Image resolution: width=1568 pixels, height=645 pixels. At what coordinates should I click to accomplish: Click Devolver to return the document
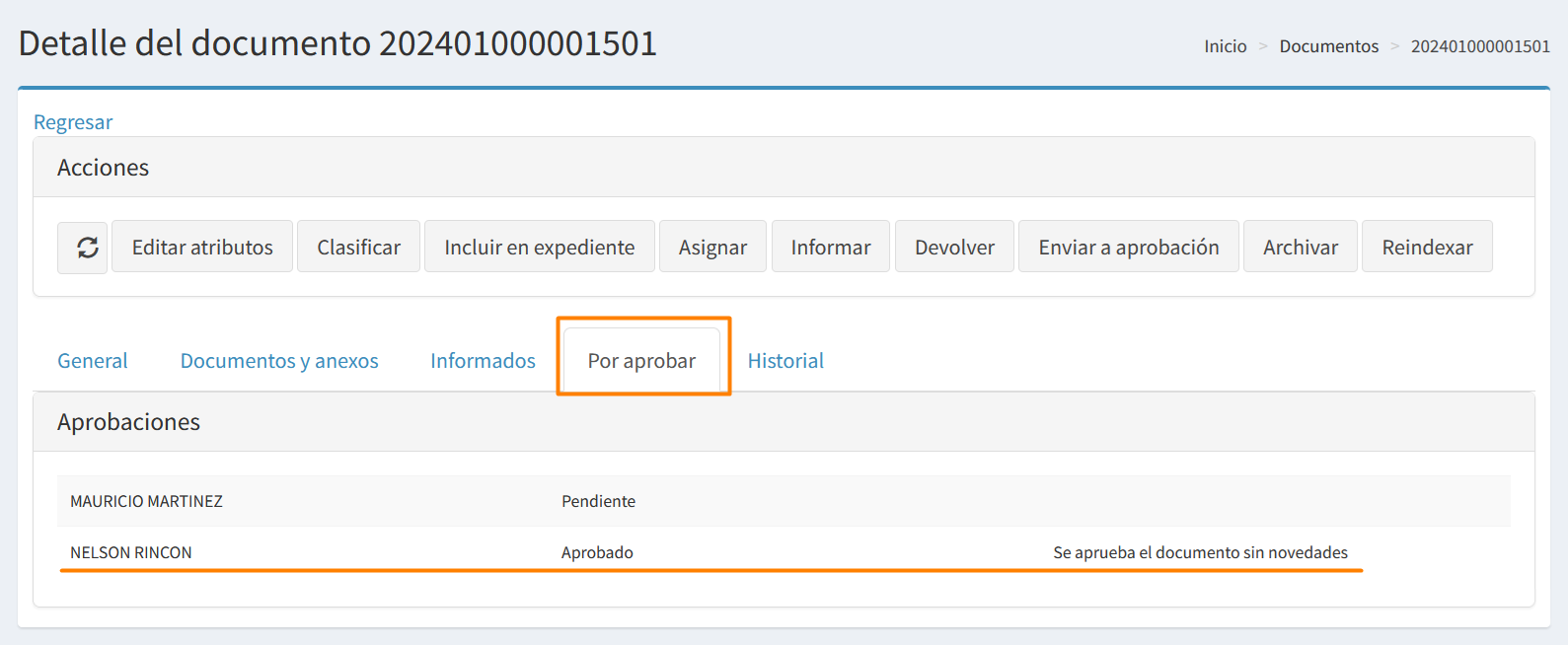click(954, 247)
